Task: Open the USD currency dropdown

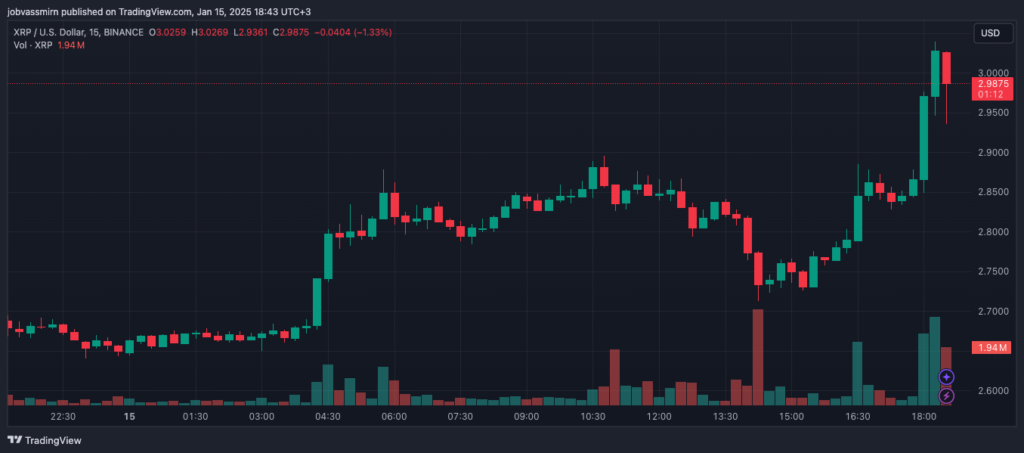Action: (x=990, y=33)
